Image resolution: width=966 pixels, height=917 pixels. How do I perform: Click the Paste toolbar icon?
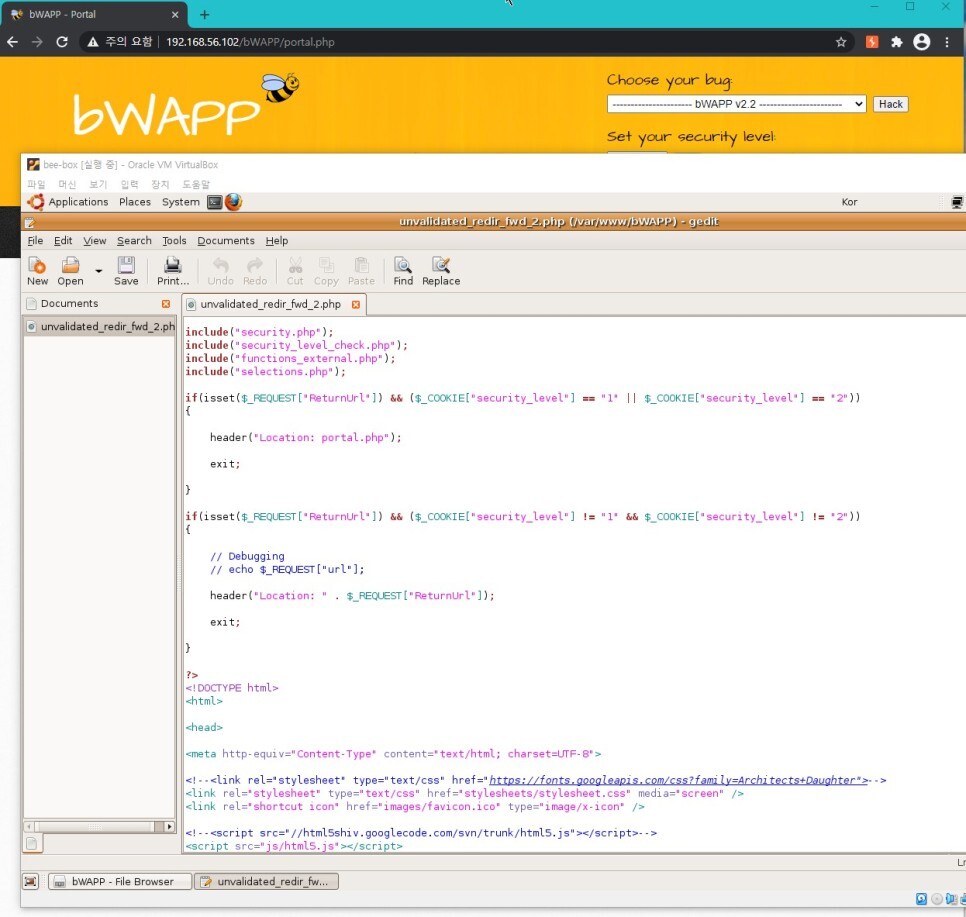coord(361,271)
